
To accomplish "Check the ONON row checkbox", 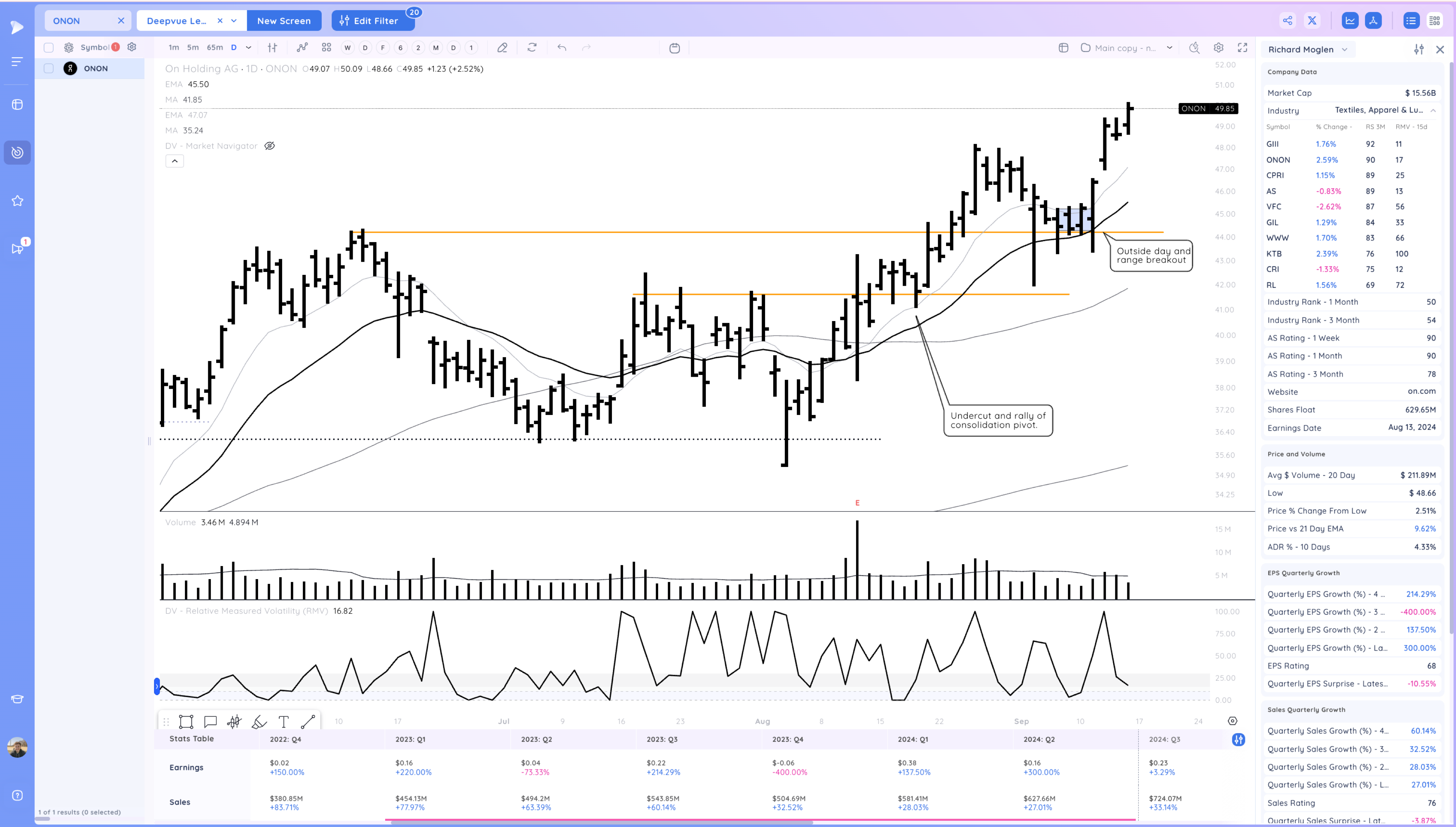I will pyautogui.click(x=49, y=69).
